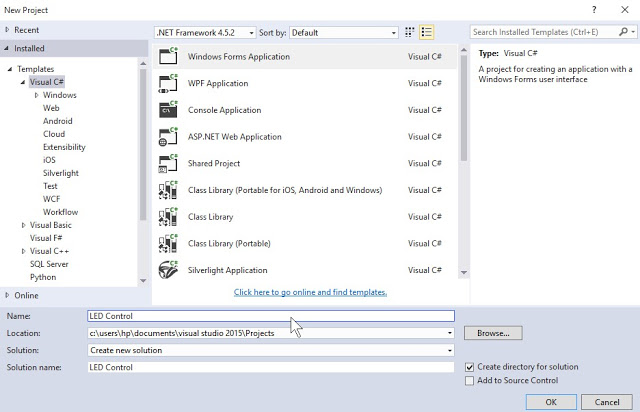This screenshot has height=412, width=640.
Task: Open the search options dropdown arrow
Action: coord(633,32)
